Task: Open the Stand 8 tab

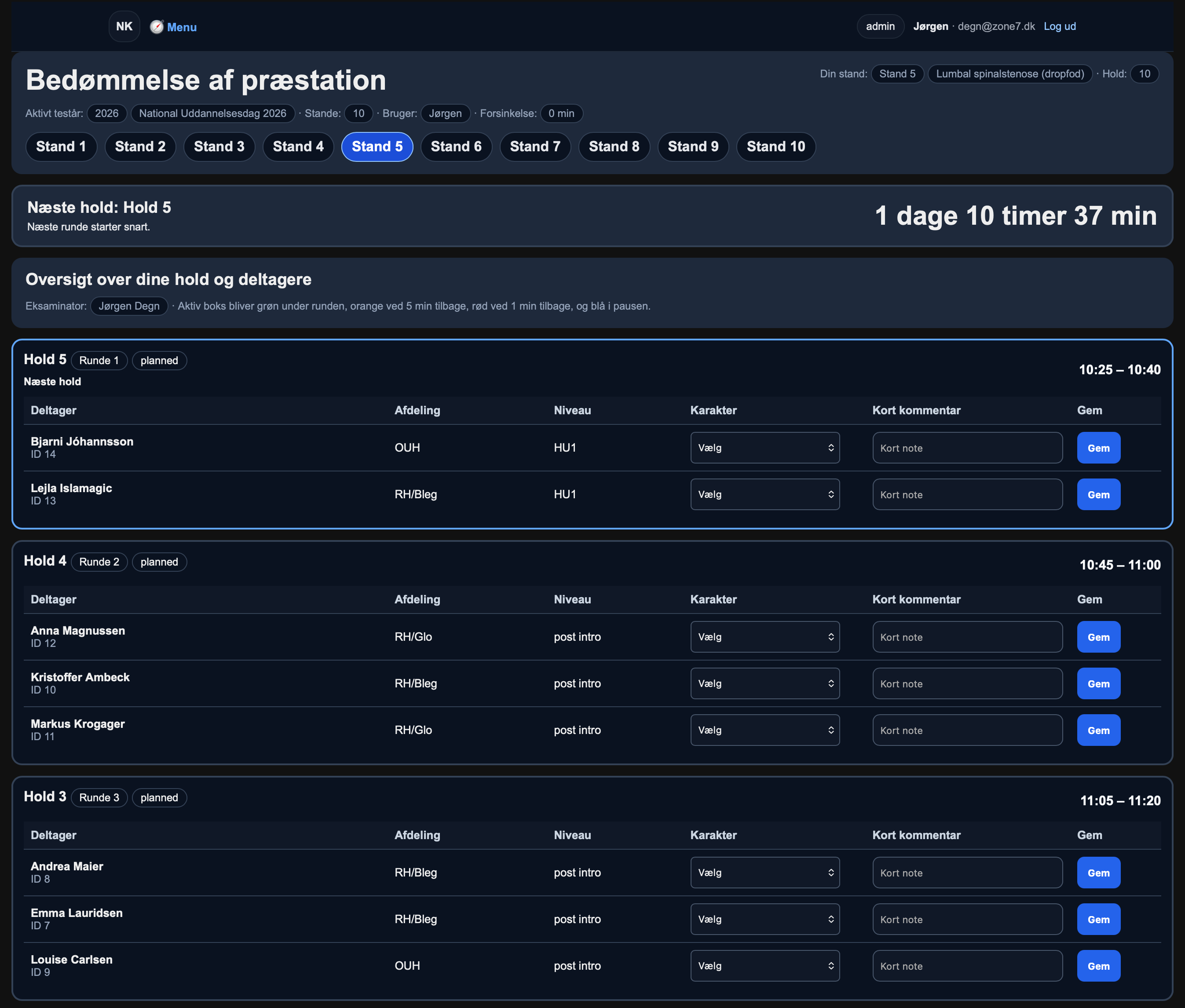Action: click(614, 147)
